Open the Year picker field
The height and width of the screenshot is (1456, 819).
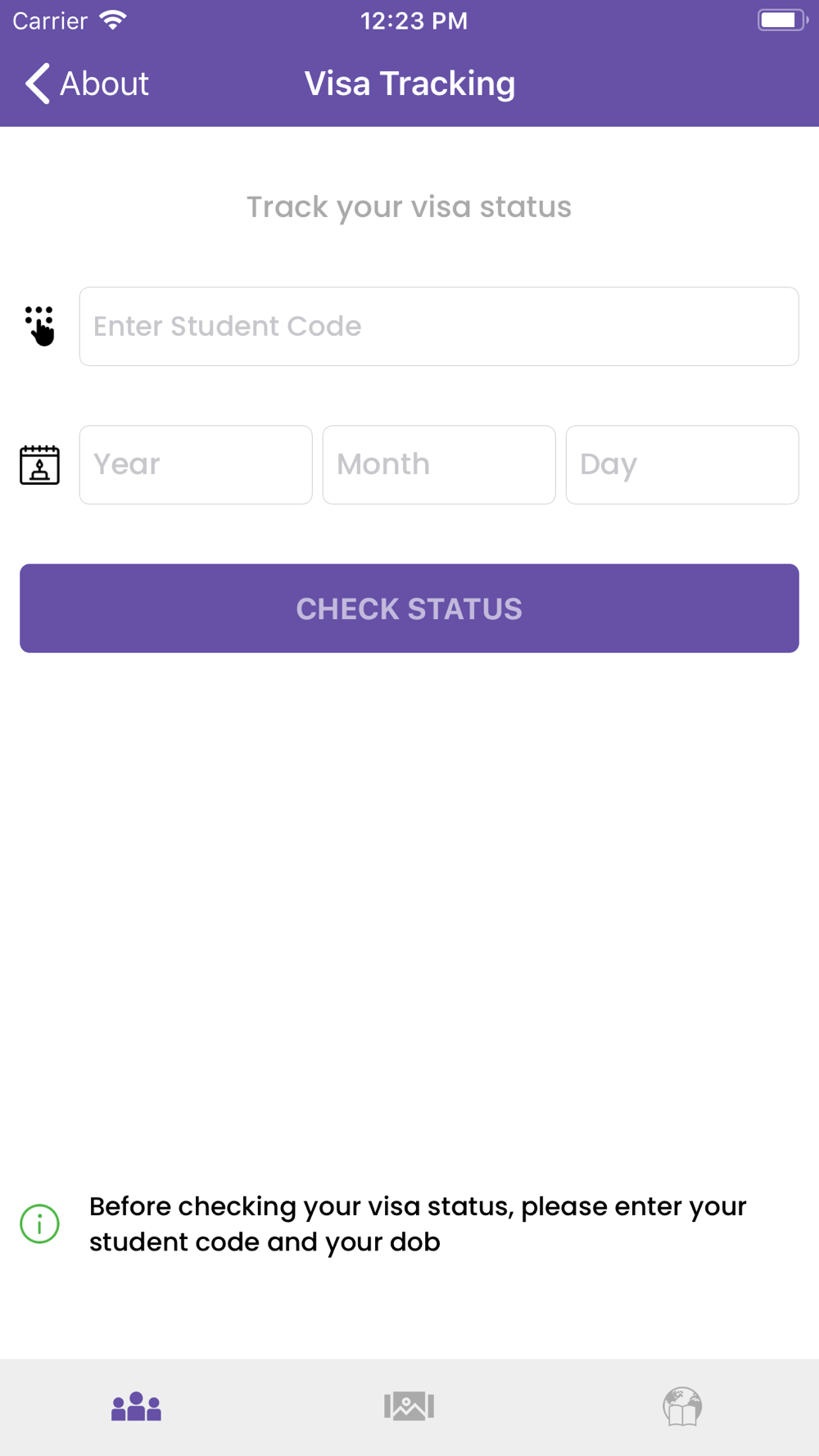tap(196, 464)
